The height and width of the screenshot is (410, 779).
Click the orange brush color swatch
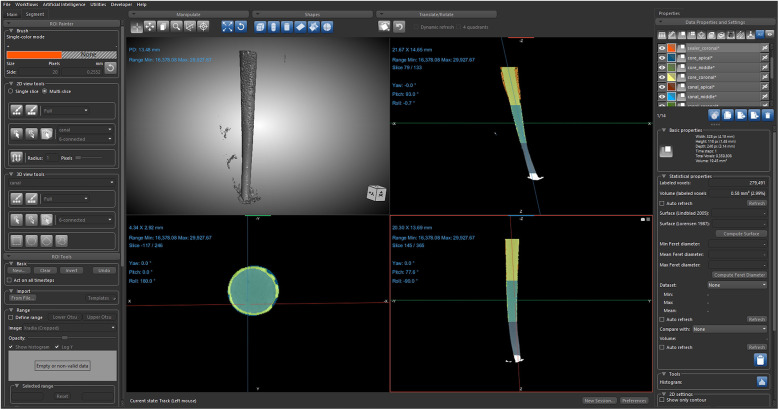(x=34, y=55)
